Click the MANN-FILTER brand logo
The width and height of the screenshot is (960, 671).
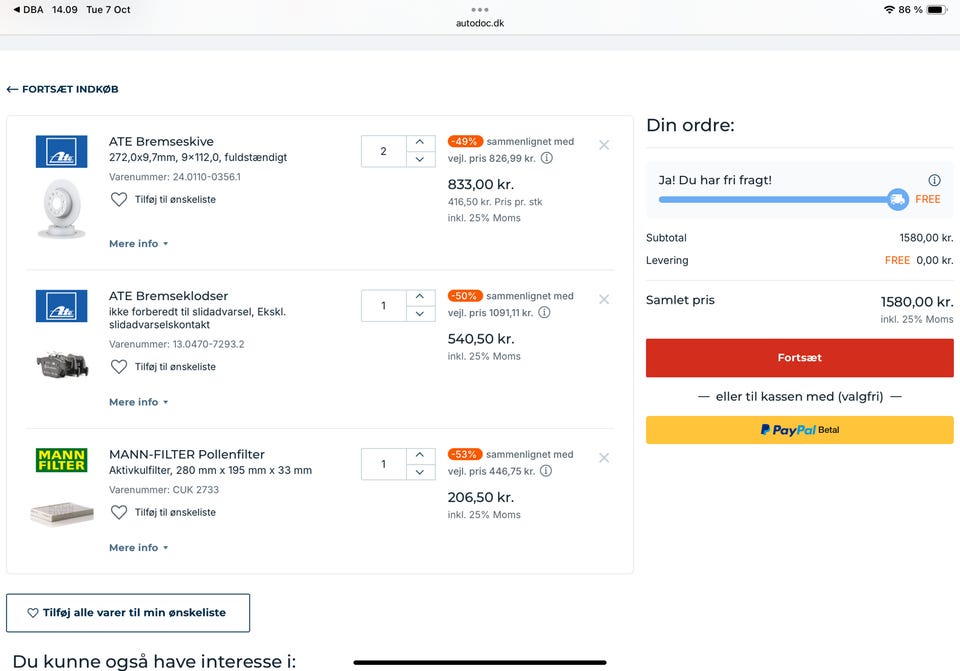point(61,460)
